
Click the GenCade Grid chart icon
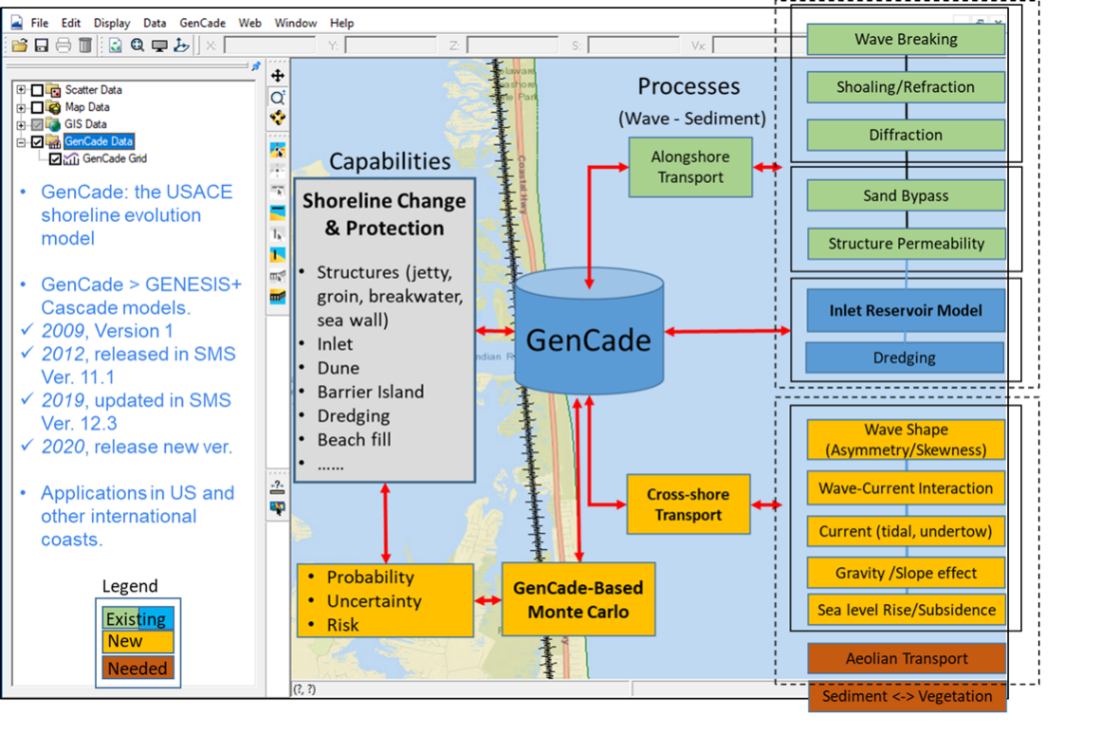(x=72, y=159)
